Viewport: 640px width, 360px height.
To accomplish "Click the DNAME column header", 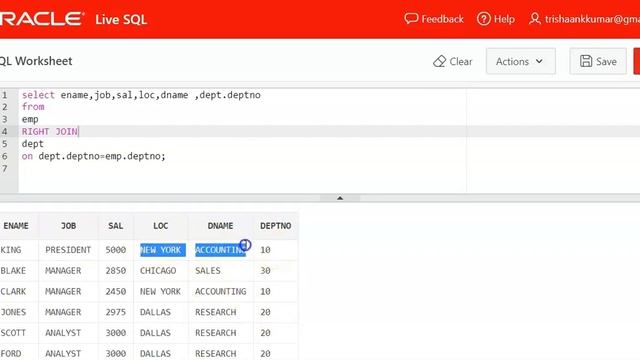I will (220, 226).
